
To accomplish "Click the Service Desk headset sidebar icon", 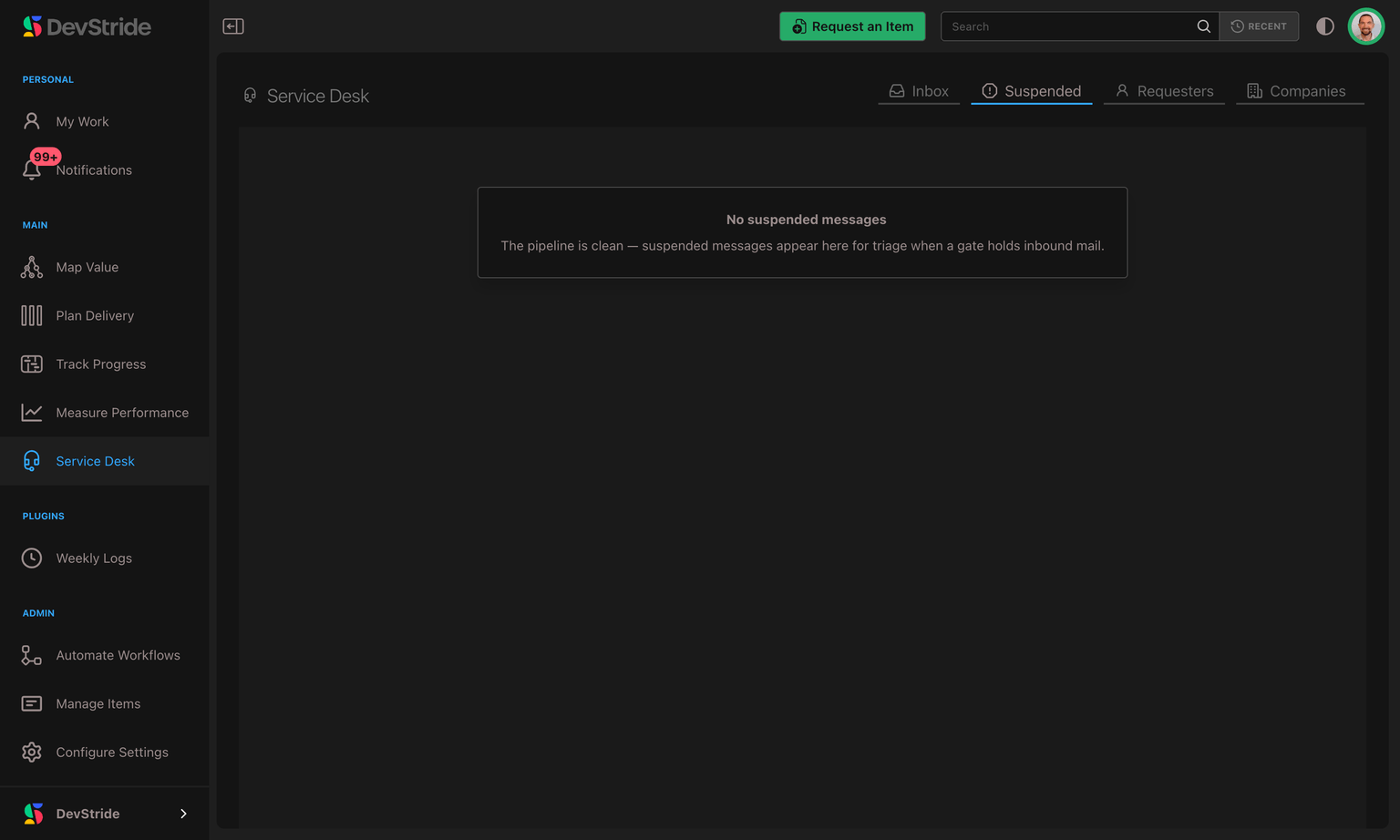I will [32, 461].
